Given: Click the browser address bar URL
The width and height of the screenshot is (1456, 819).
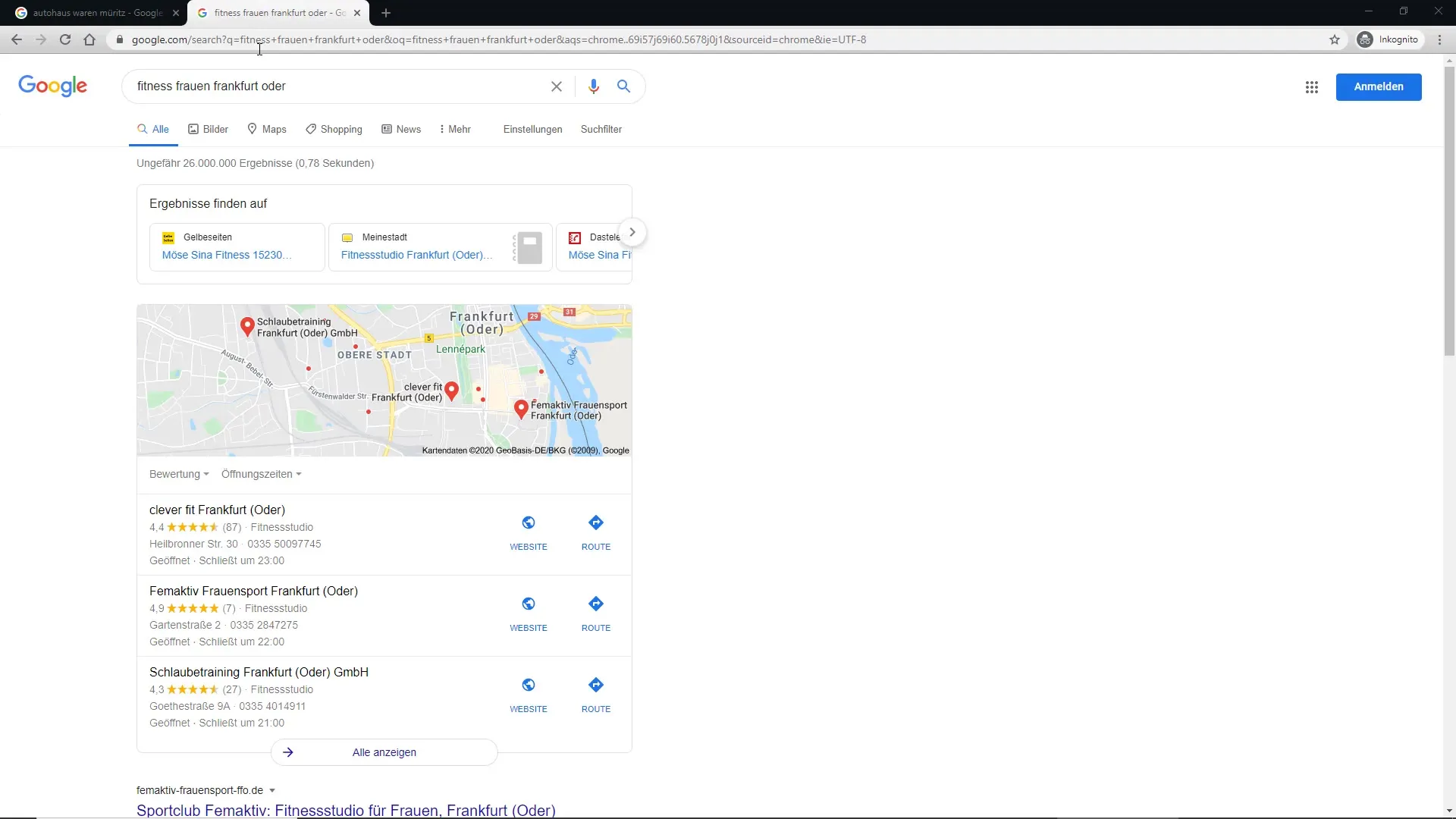Looking at the screenshot, I should point(498,39).
